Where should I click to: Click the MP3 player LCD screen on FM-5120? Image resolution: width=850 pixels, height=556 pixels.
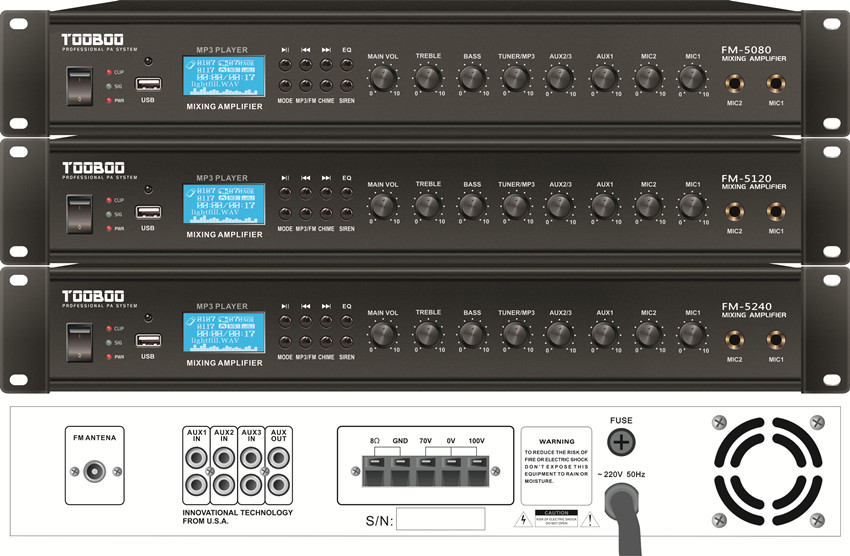point(224,204)
